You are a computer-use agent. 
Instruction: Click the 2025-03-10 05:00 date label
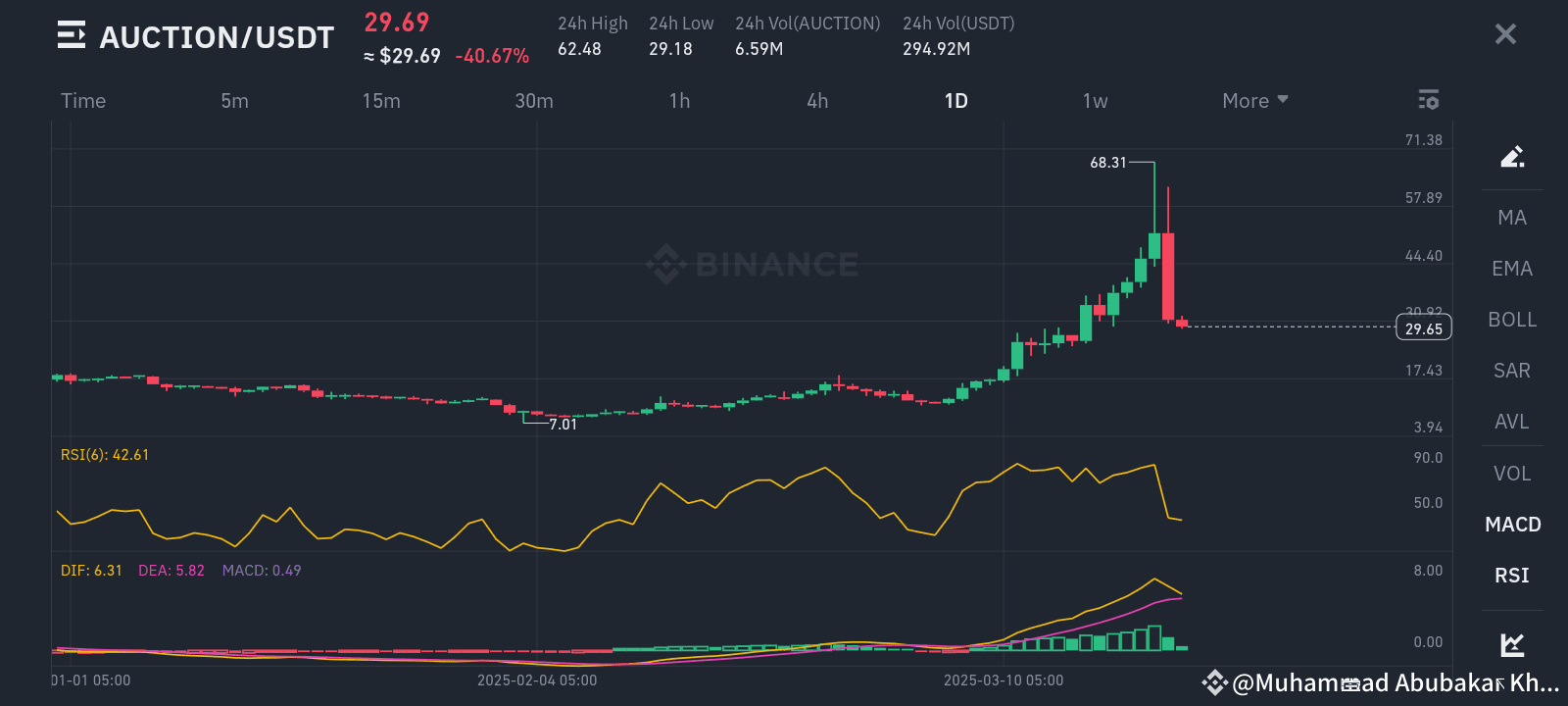coord(1004,681)
